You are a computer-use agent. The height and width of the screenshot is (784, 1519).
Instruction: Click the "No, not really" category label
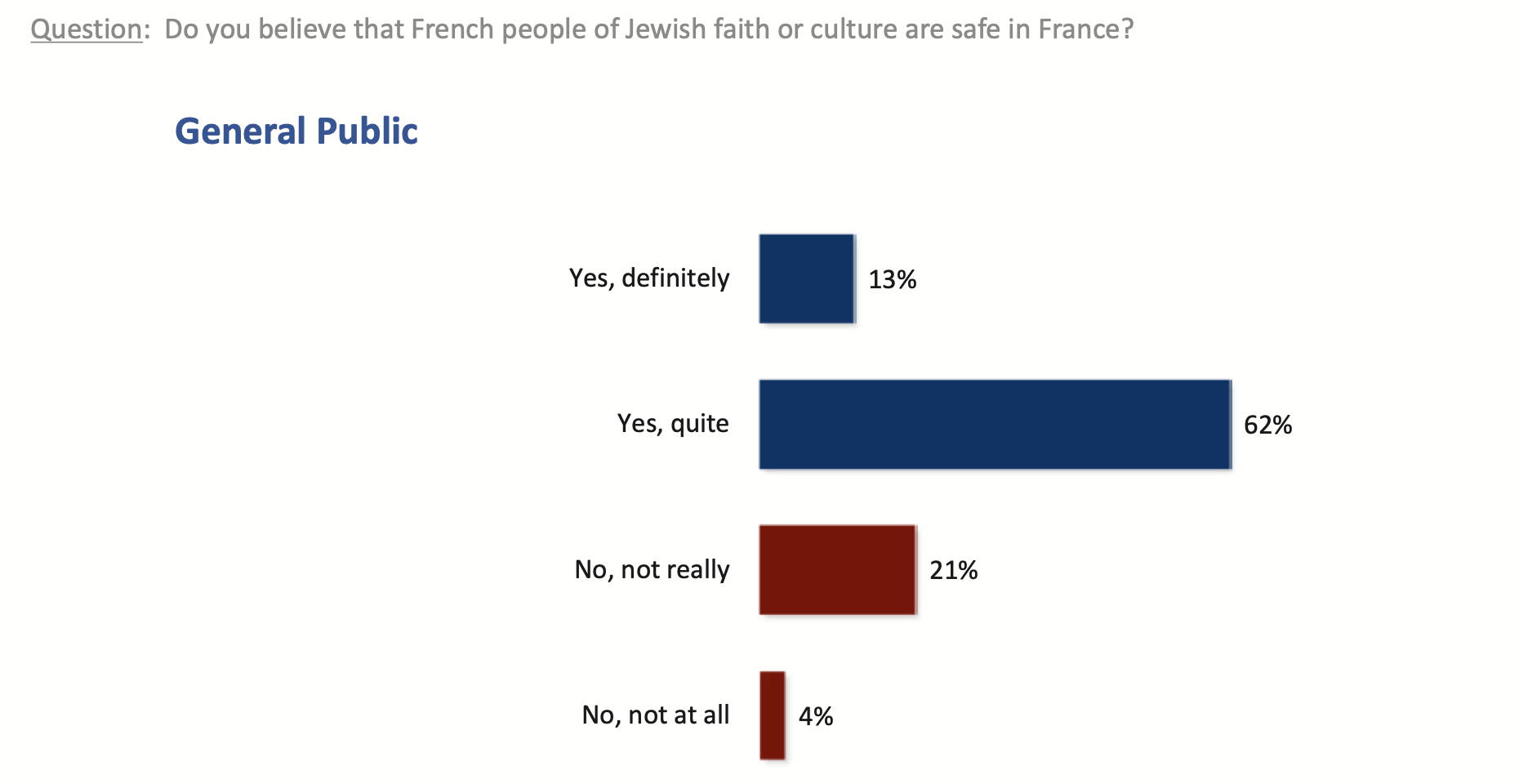652,569
